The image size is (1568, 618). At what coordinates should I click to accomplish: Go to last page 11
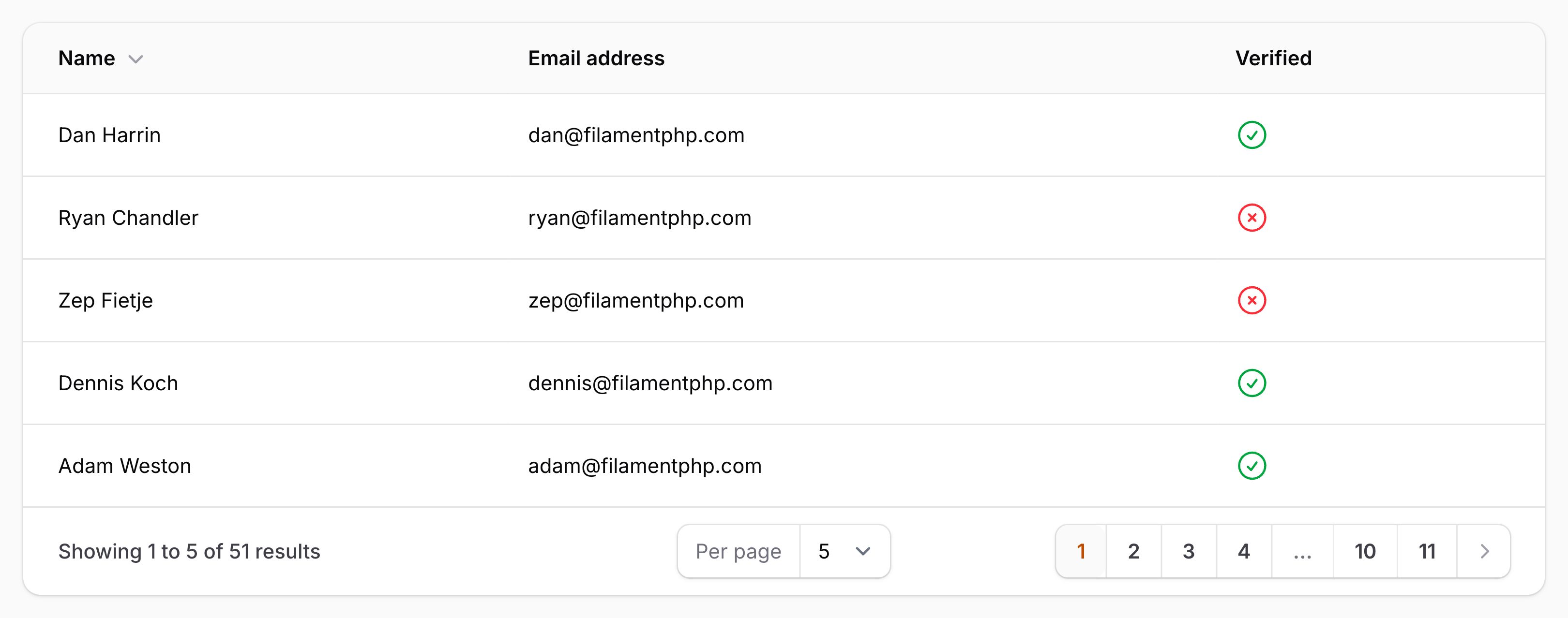[1427, 551]
